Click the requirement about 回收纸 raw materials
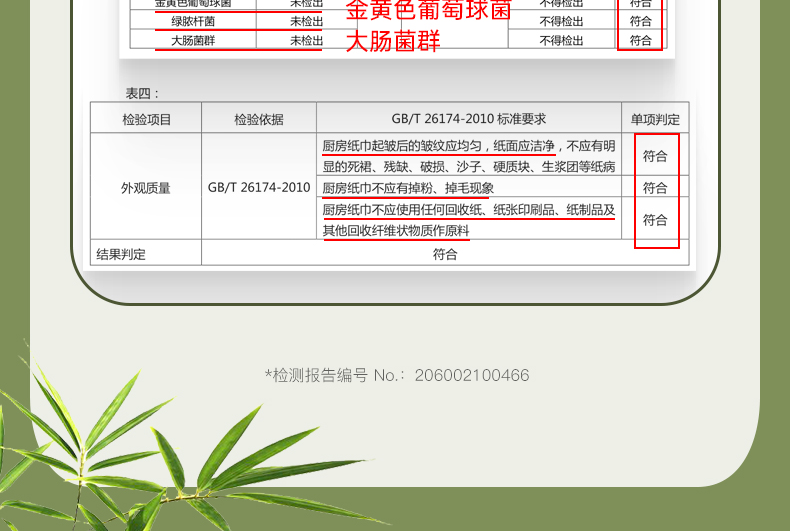Screen dimensions: 790x531 [468, 220]
